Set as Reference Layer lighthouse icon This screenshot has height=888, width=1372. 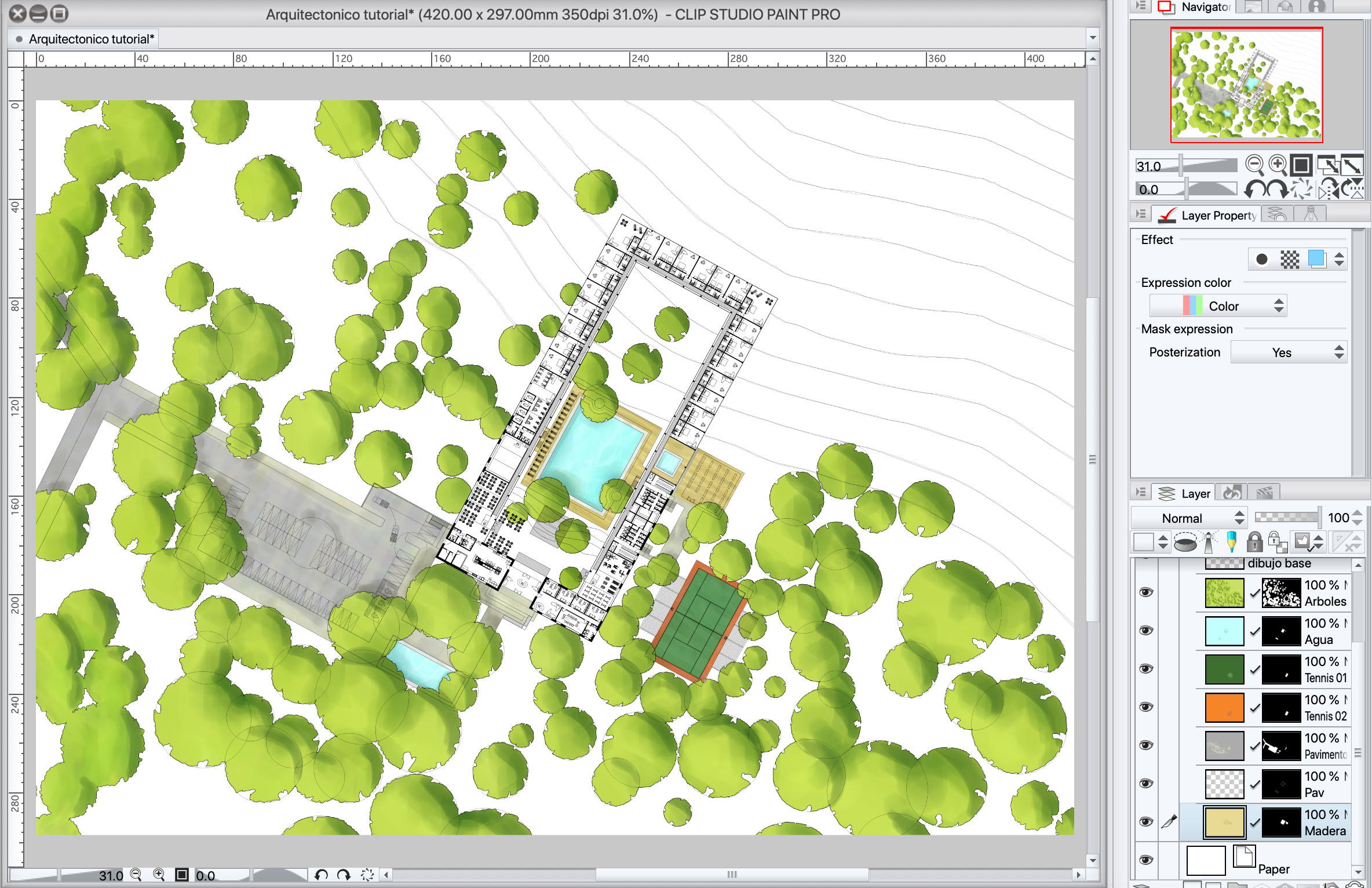pyautogui.click(x=1209, y=543)
